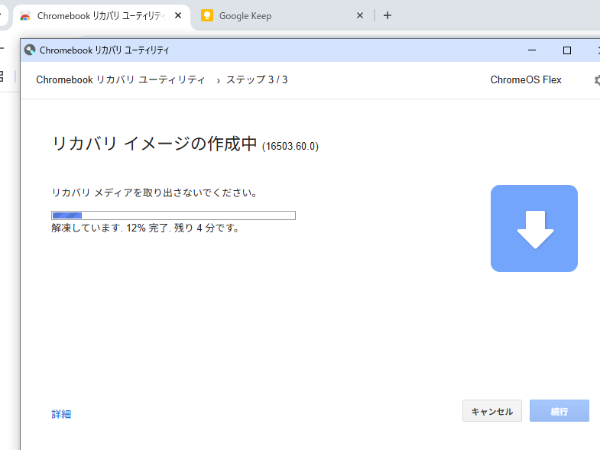The height and width of the screenshot is (450, 600).
Task: Click the Chromebook リカバリ ユーティリティ breadcrumb
Action: pos(120,80)
